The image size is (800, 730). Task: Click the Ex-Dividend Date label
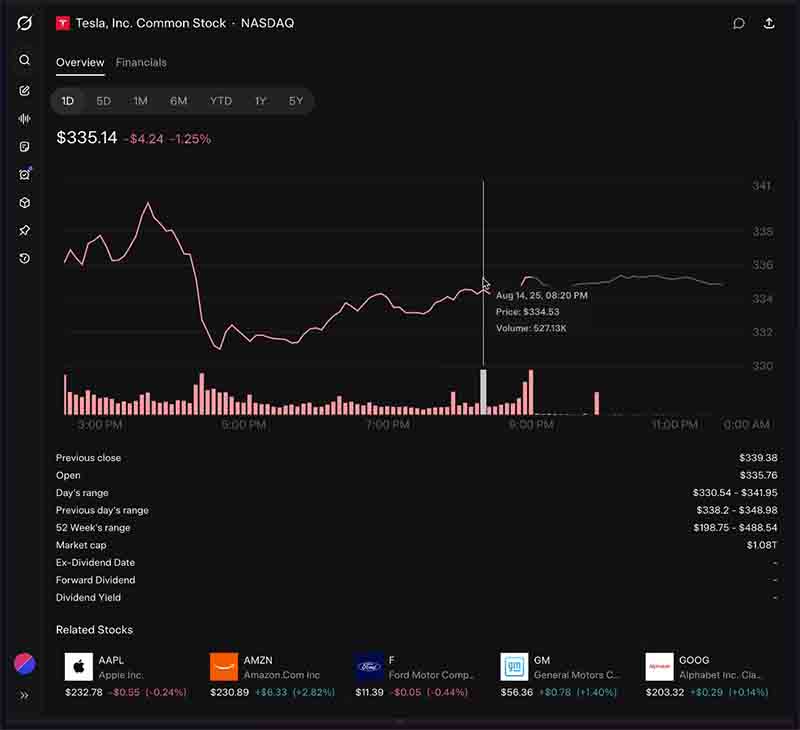95,562
